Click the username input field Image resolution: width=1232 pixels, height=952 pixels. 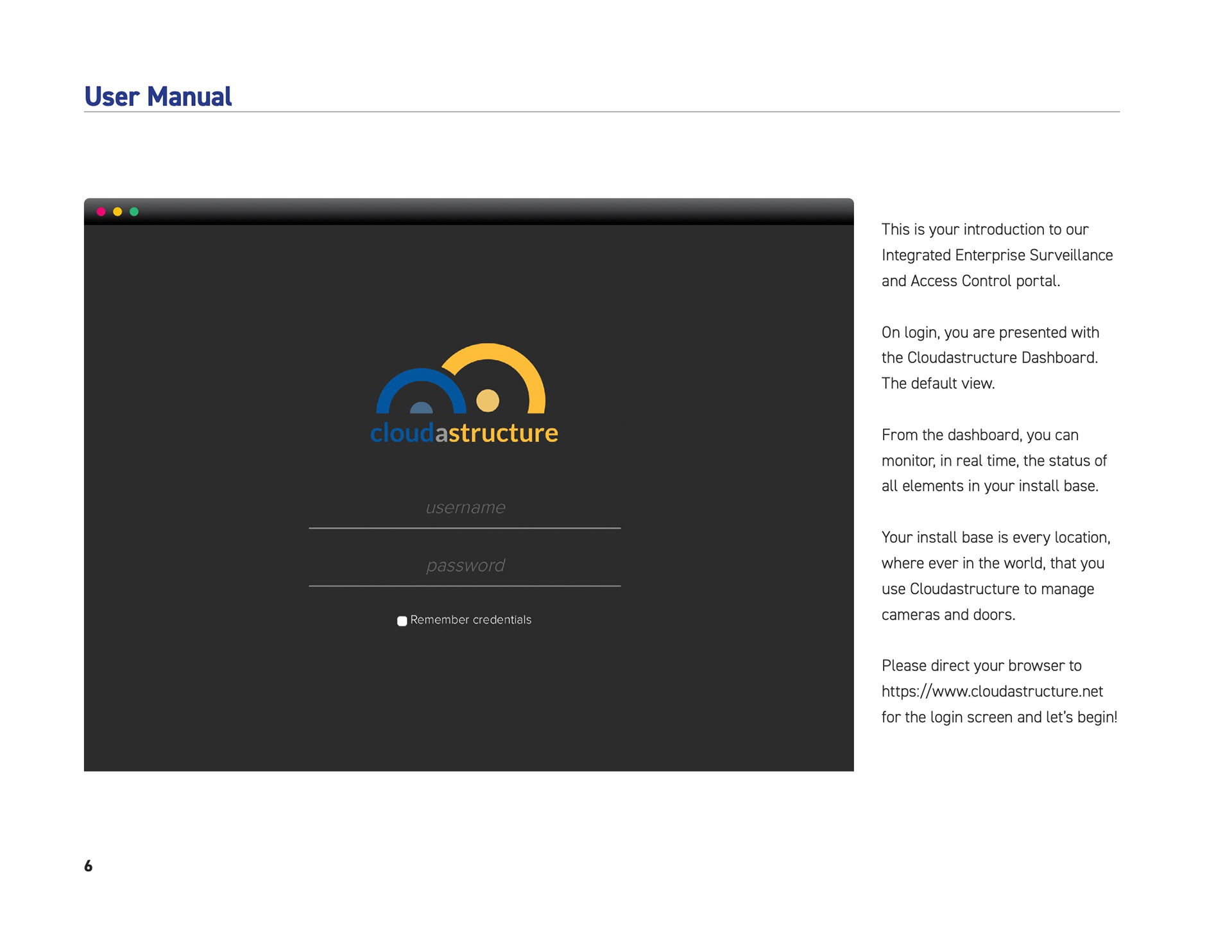click(x=465, y=510)
